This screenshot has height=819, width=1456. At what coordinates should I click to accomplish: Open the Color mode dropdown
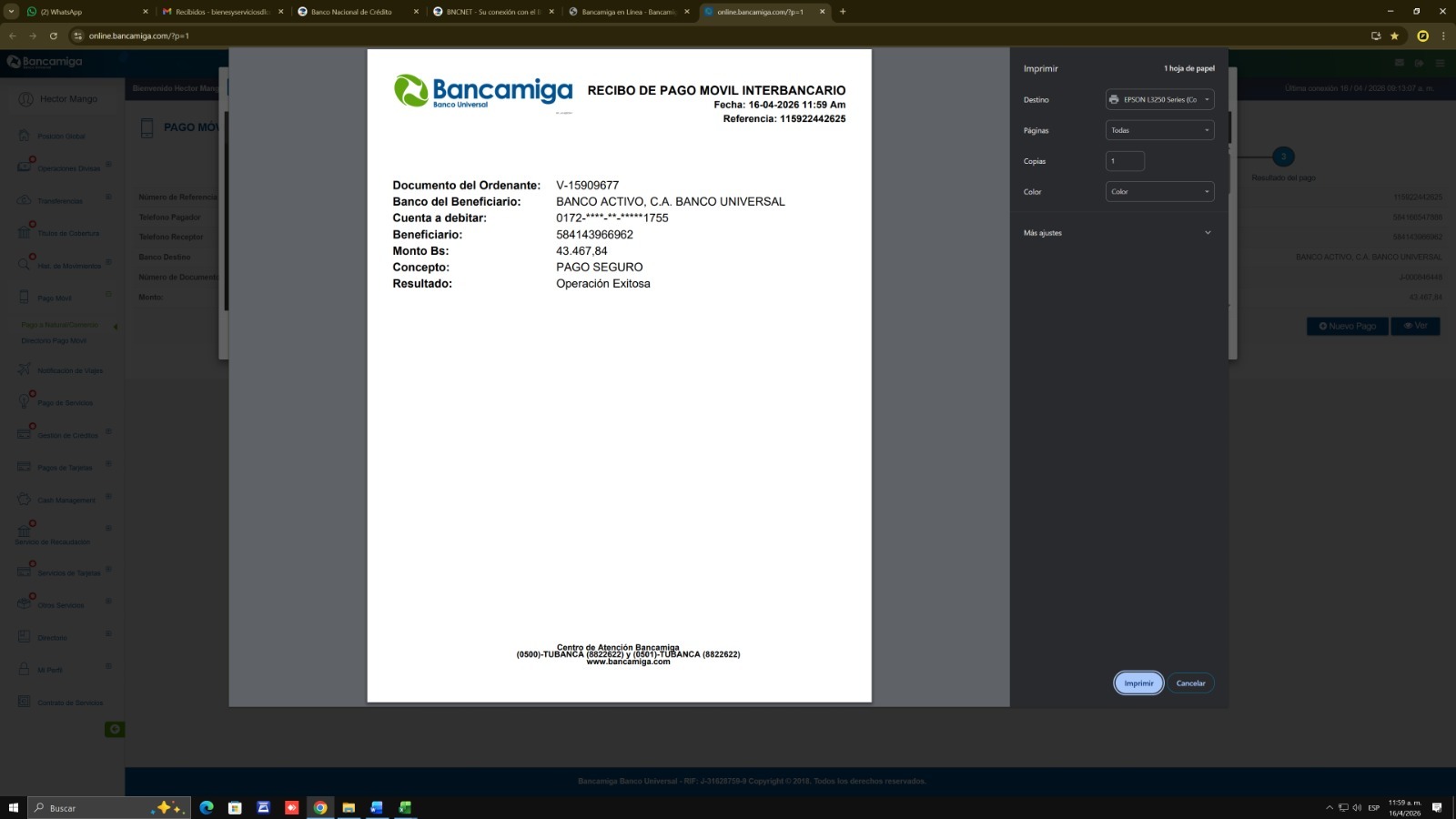pyautogui.click(x=1159, y=192)
